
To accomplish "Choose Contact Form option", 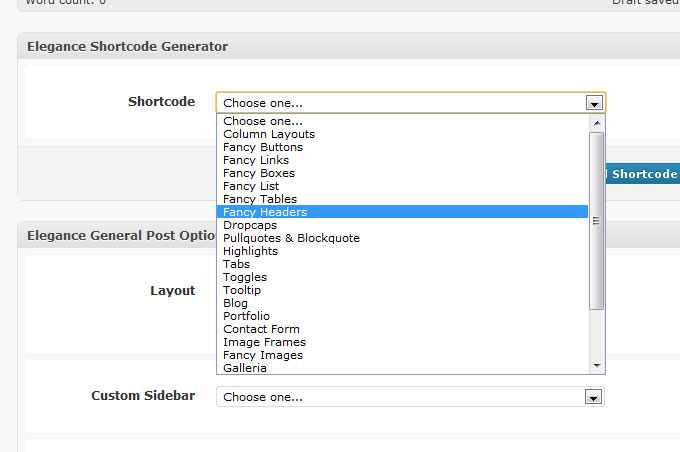I will [x=402, y=329].
